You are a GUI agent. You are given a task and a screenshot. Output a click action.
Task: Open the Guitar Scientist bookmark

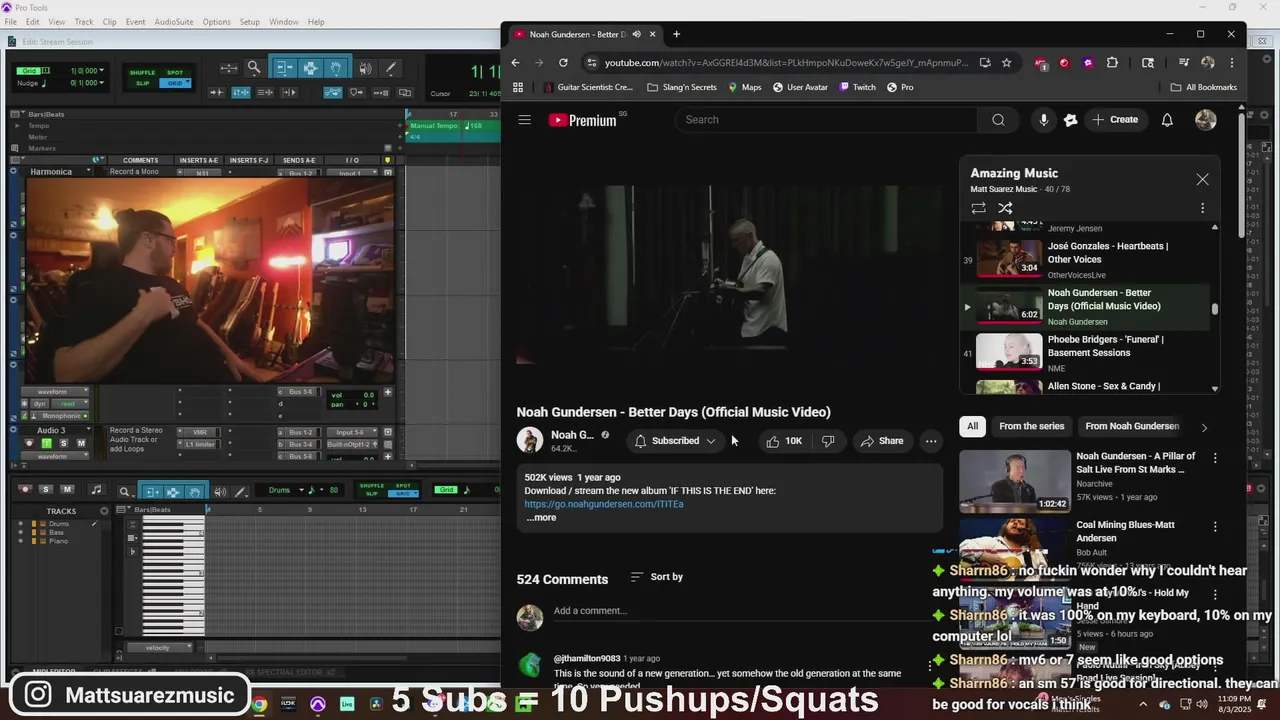point(588,87)
